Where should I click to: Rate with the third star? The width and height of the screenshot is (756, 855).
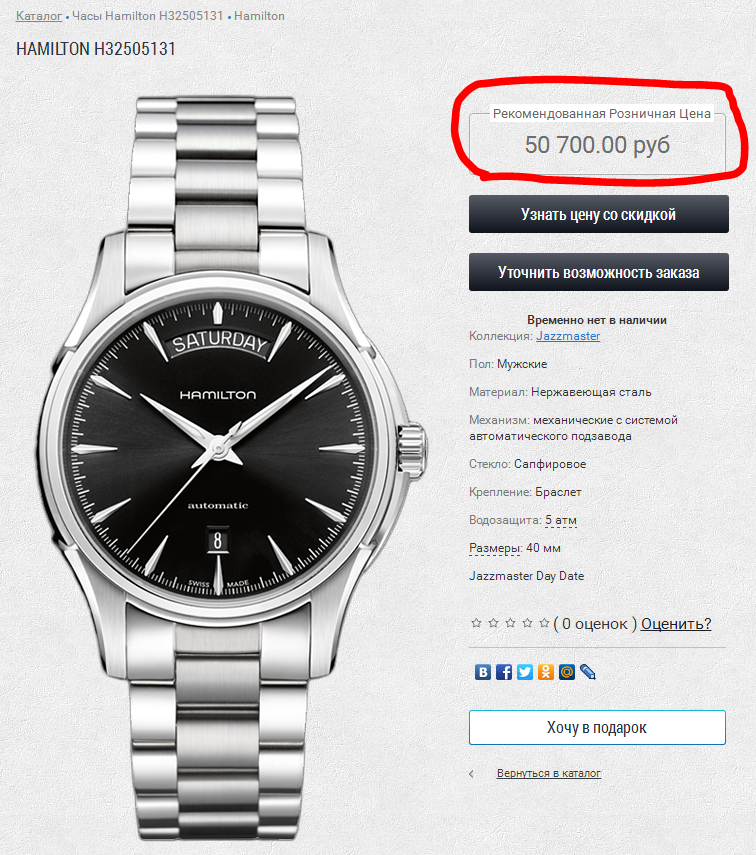[x=510, y=623]
